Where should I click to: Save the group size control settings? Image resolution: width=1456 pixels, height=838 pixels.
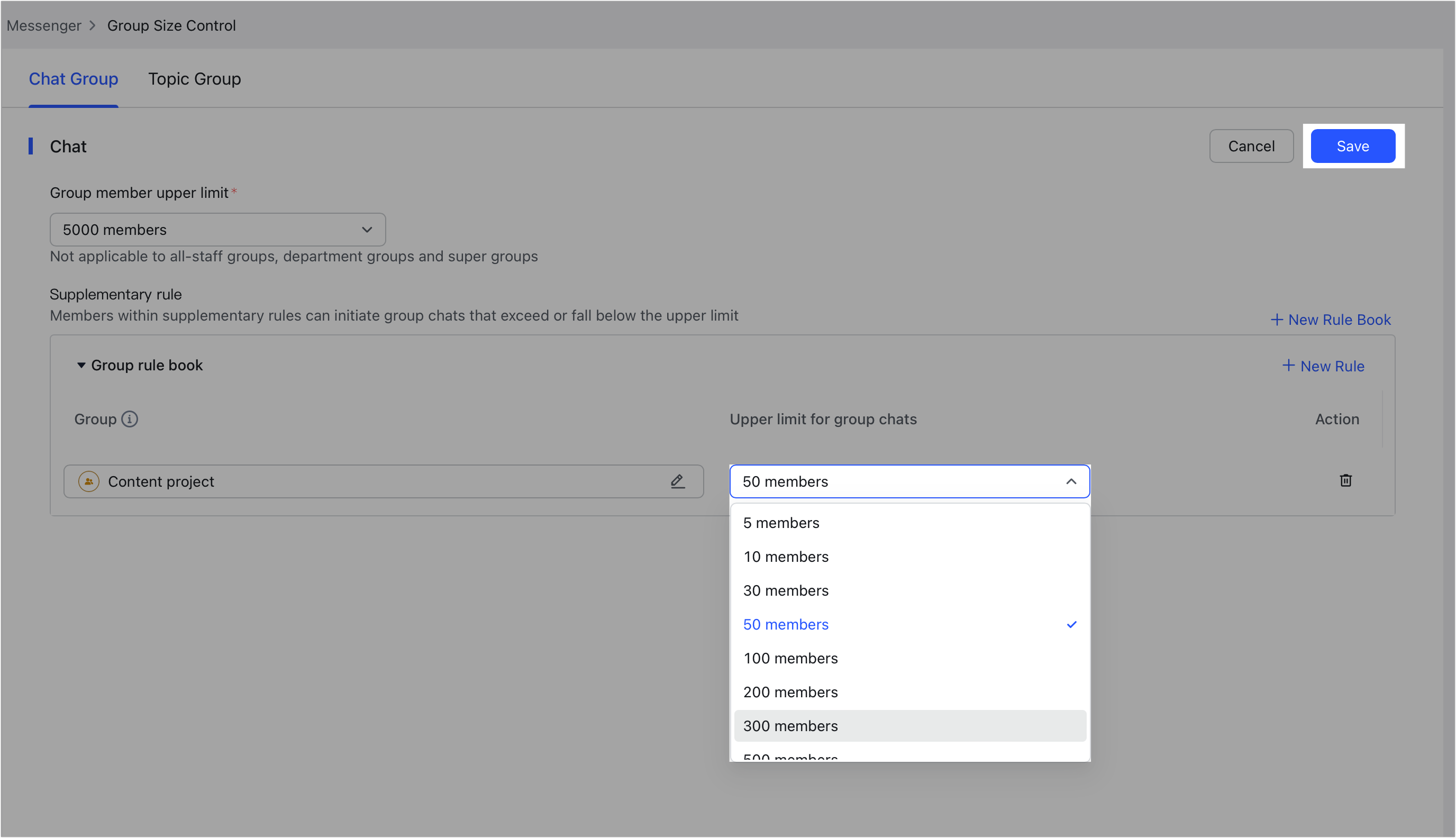pos(1352,145)
